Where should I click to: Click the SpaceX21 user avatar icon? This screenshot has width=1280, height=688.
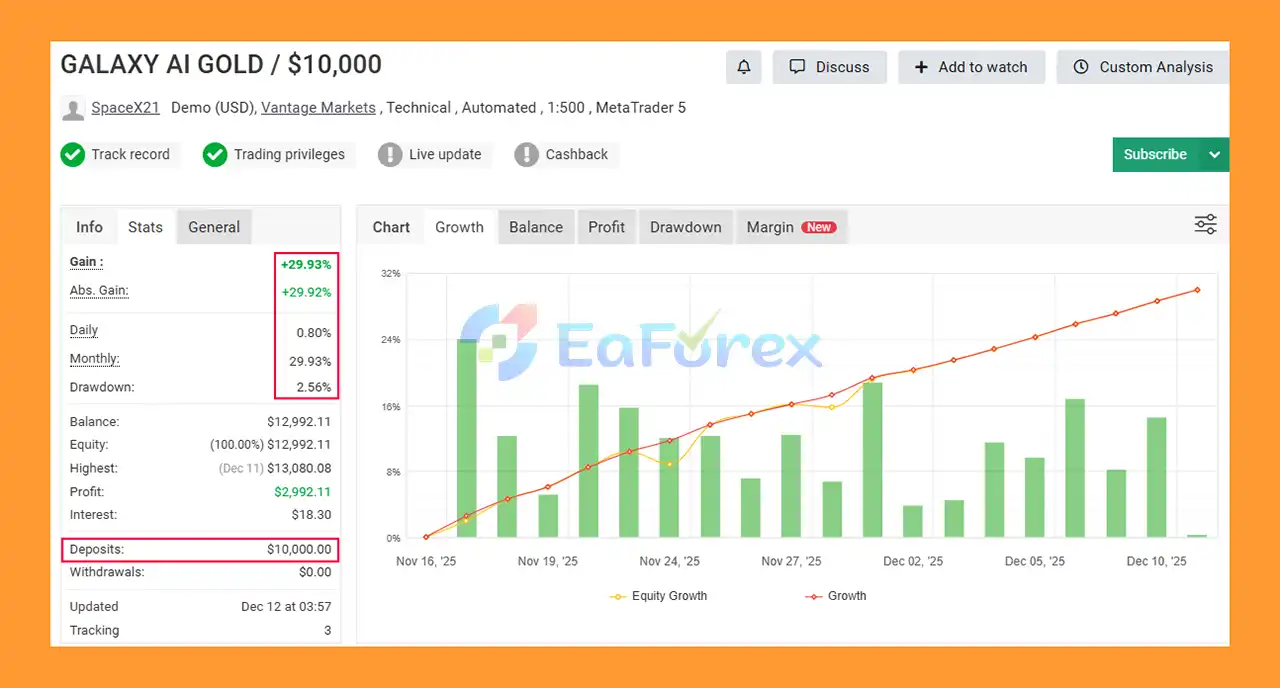pyautogui.click(x=72, y=108)
